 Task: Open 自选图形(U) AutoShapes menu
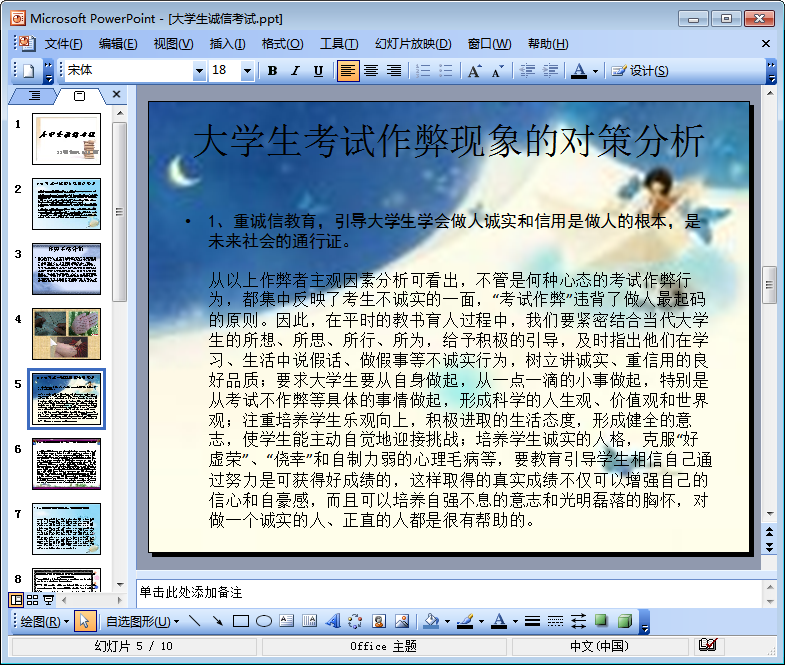tap(142, 621)
